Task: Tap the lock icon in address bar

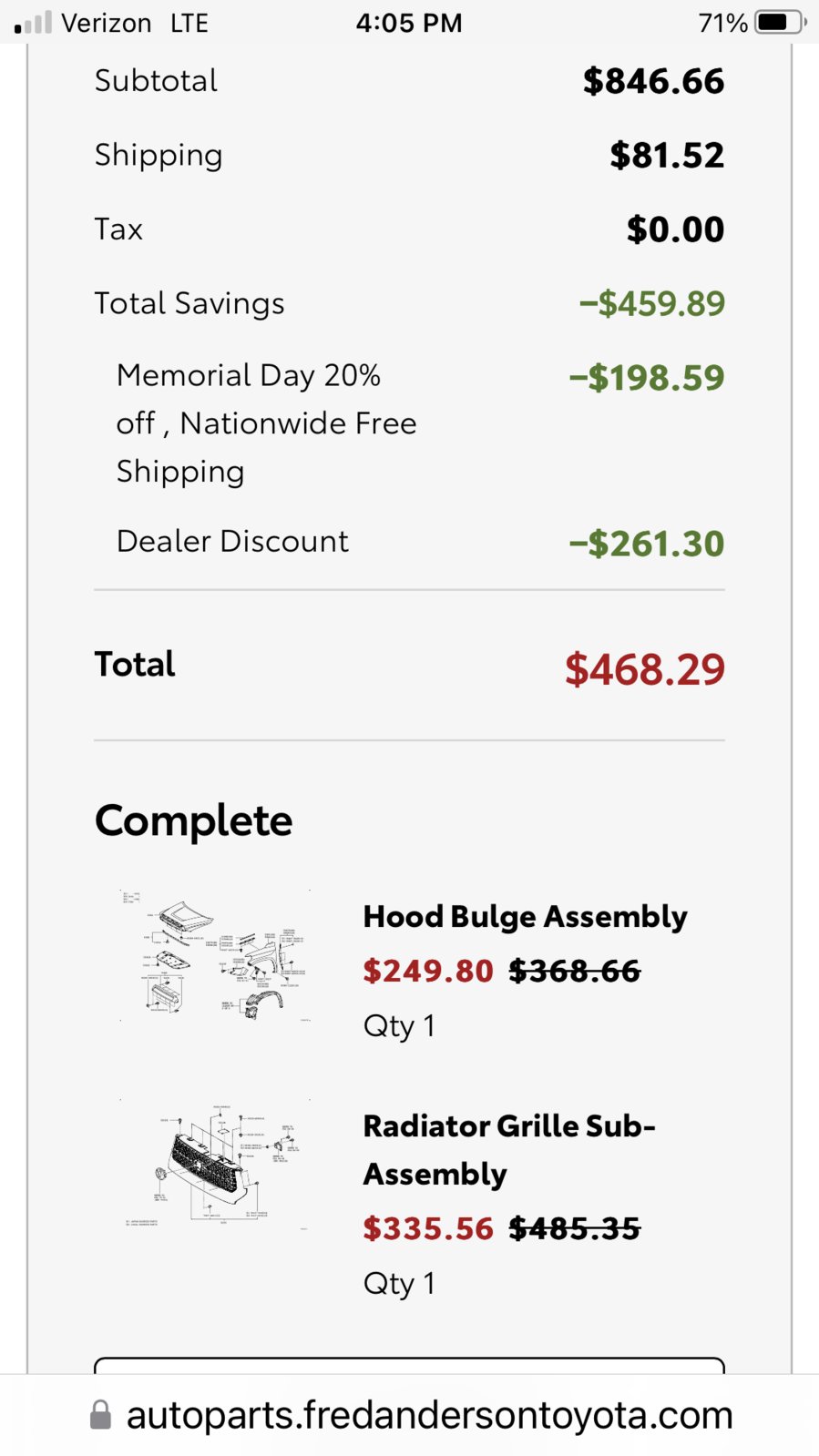Action: pyautogui.click(x=100, y=1415)
